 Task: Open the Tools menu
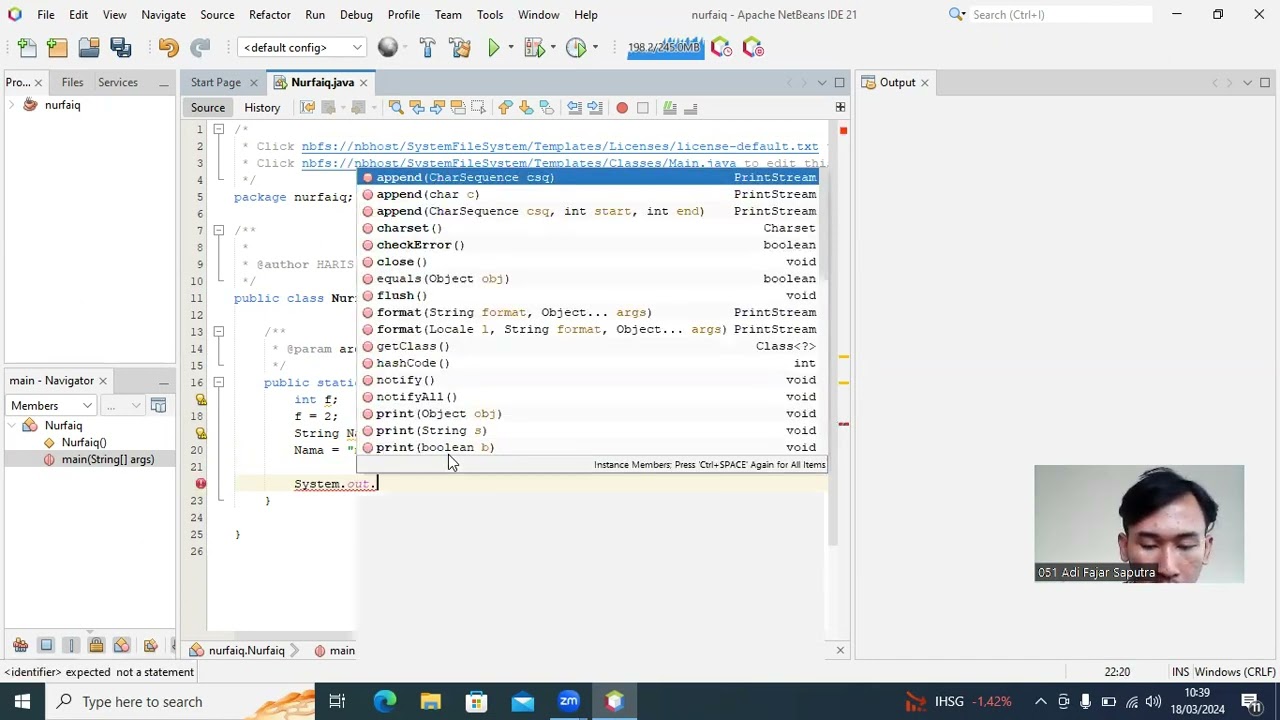[490, 14]
